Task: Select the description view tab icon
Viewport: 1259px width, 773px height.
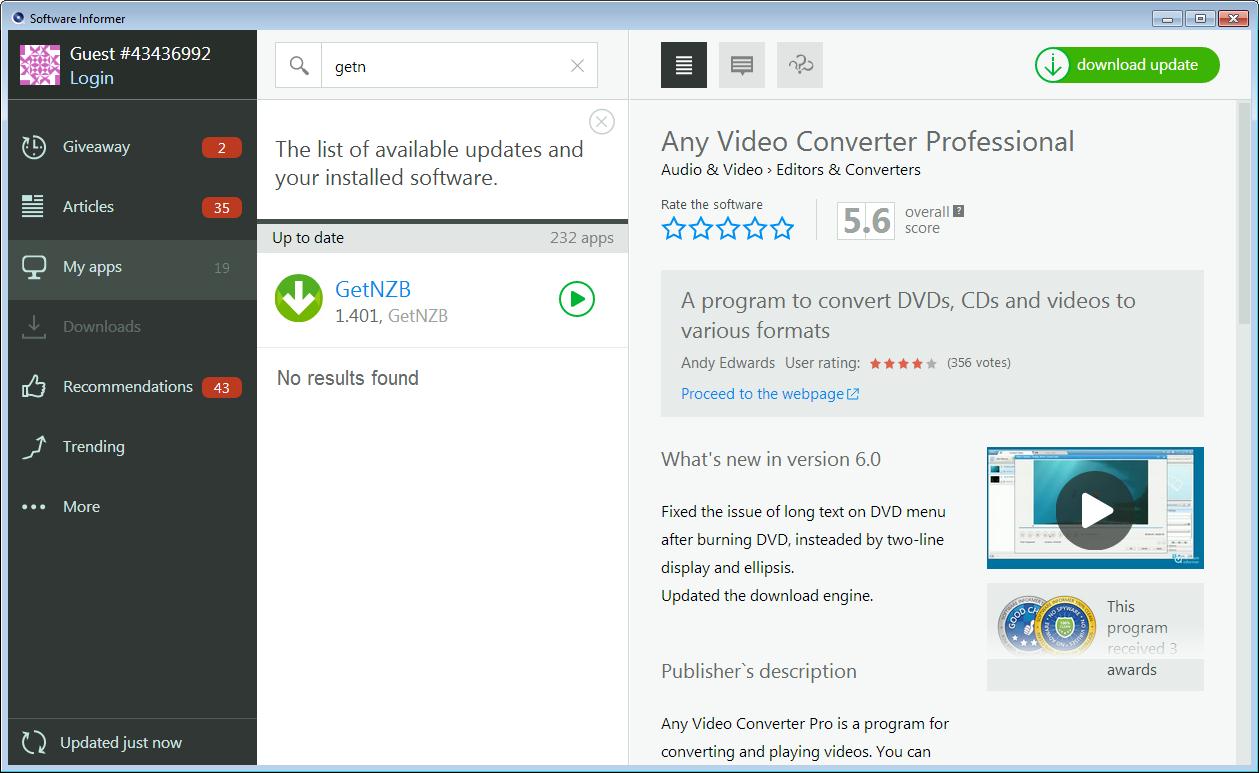Action: [x=684, y=65]
